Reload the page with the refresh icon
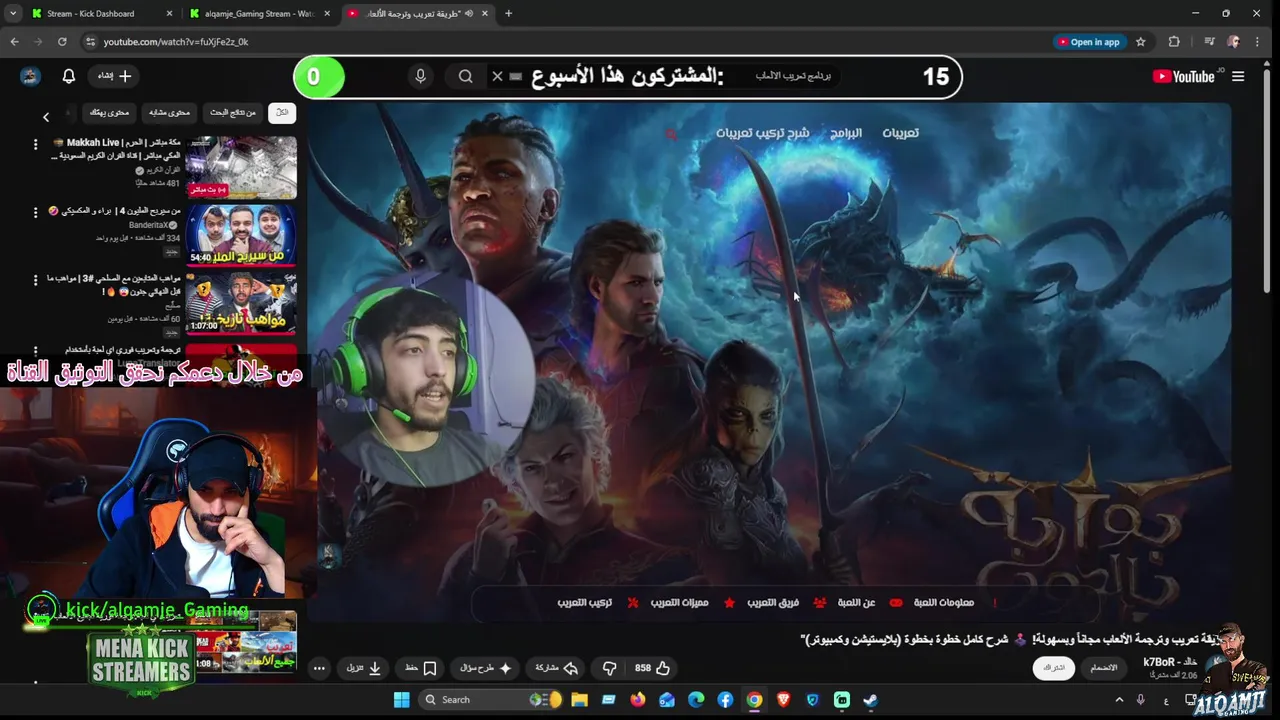The height and width of the screenshot is (720, 1280). [62, 42]
